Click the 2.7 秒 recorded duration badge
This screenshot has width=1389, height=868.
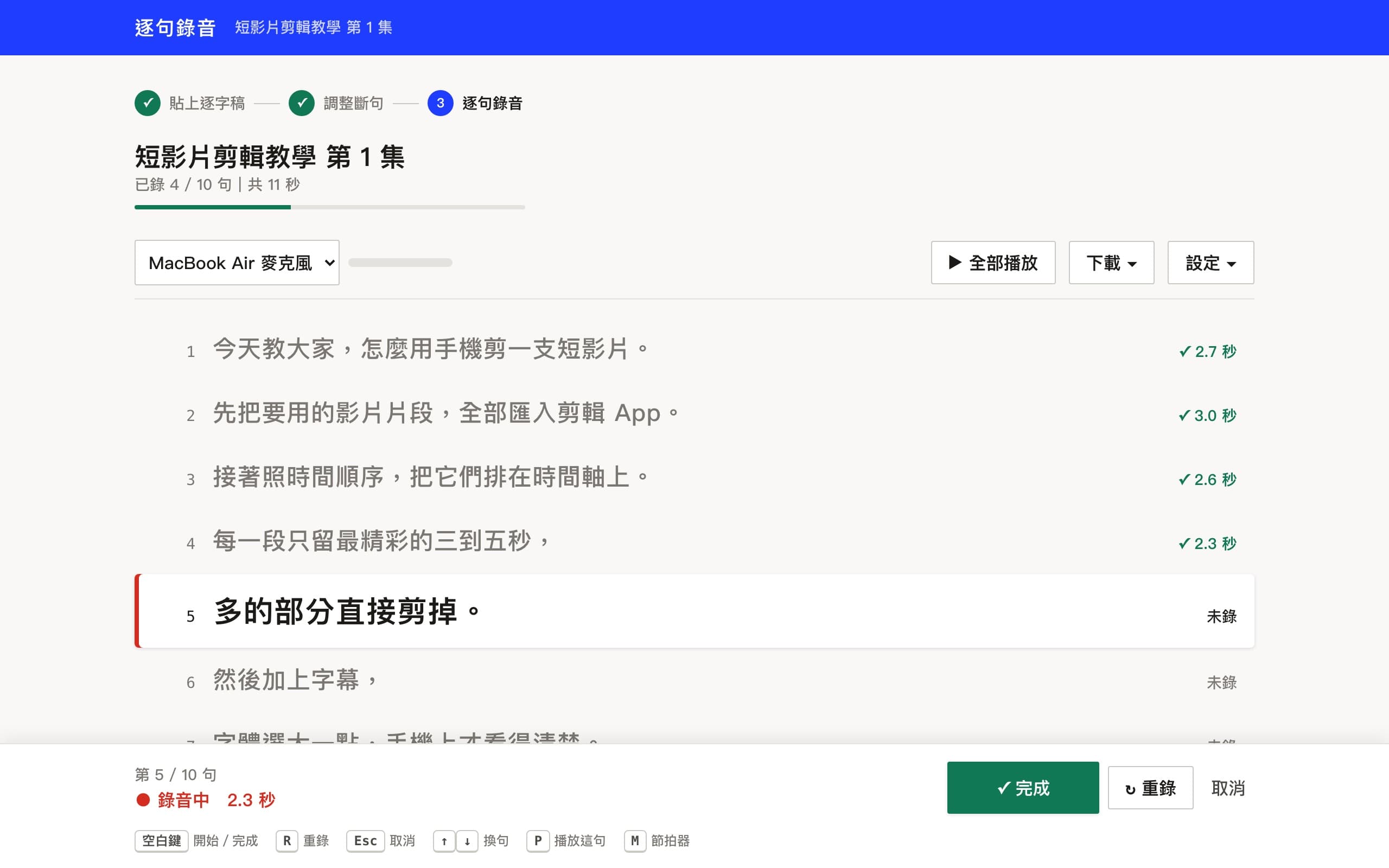(1207, 352)
